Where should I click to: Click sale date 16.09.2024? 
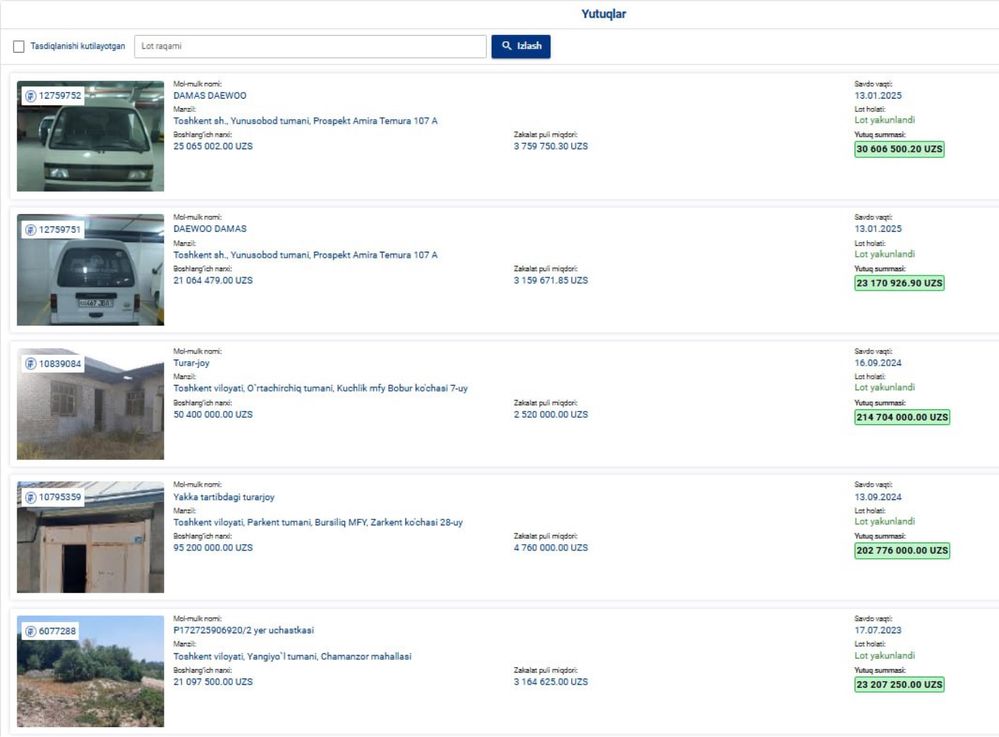click(878, 362)
